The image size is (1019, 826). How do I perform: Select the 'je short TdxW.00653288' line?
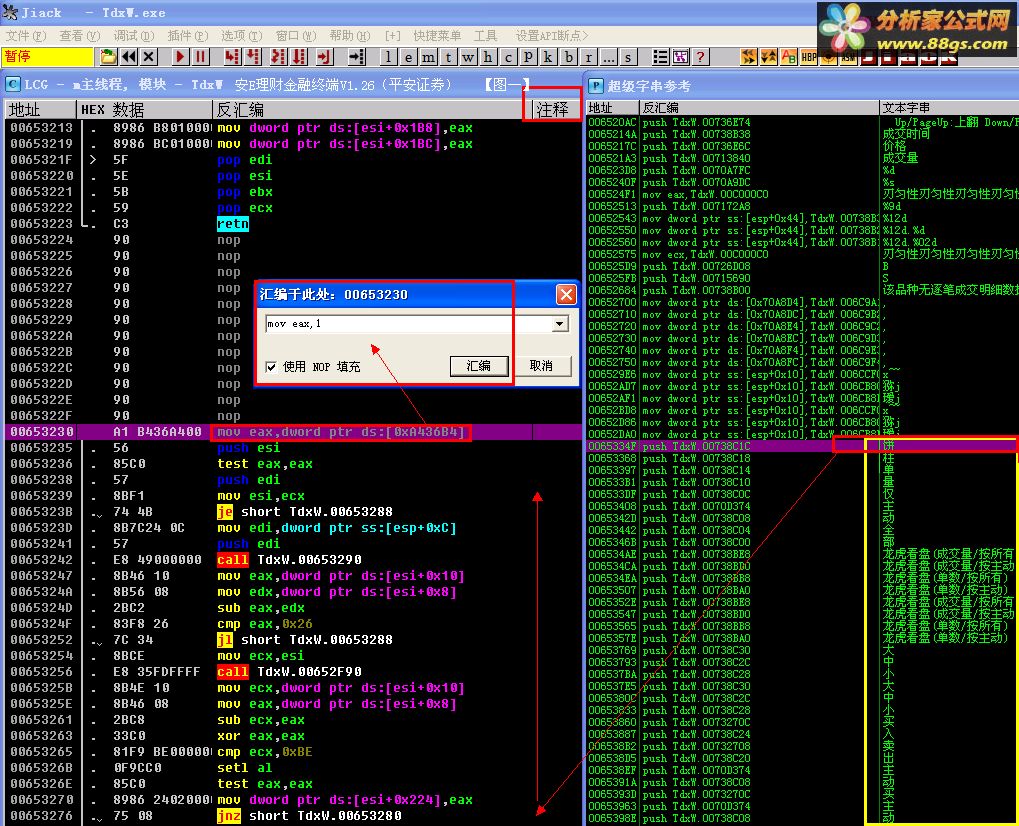[x=305, y=511]
